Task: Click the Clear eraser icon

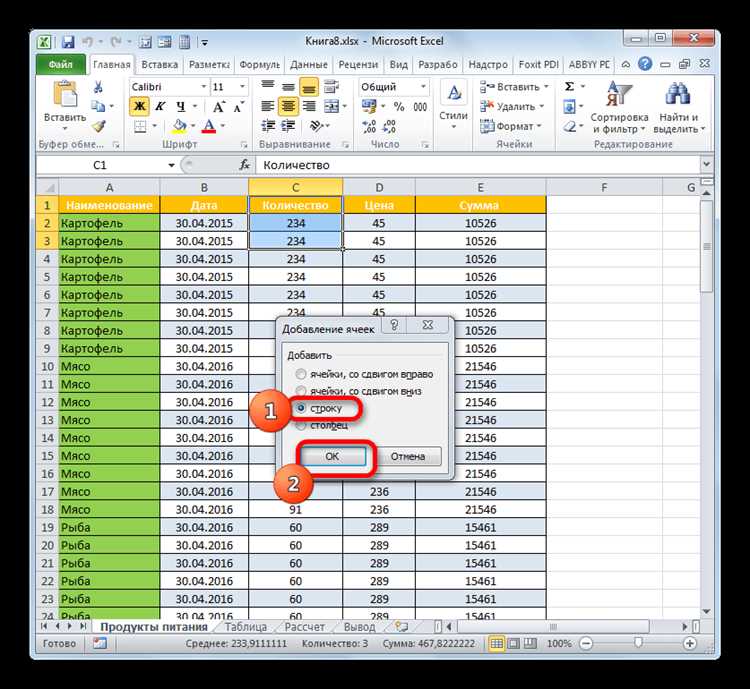Action: (570, 126)
